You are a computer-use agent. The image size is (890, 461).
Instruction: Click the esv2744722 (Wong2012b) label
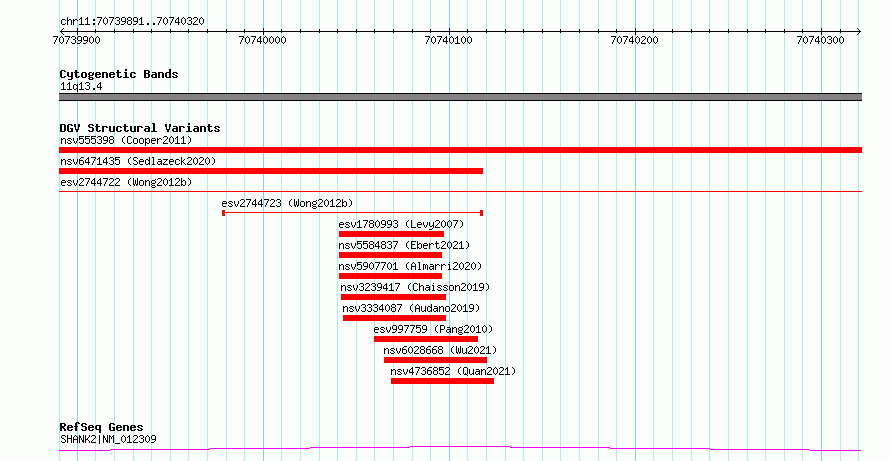click(x=126, y=182)
